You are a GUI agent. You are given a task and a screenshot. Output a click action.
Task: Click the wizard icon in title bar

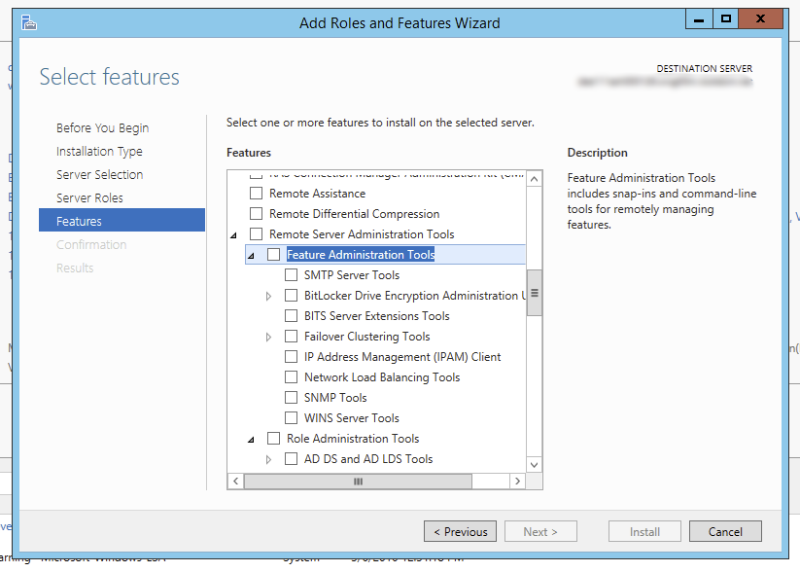pyautogui.click(x=31, y=22)
